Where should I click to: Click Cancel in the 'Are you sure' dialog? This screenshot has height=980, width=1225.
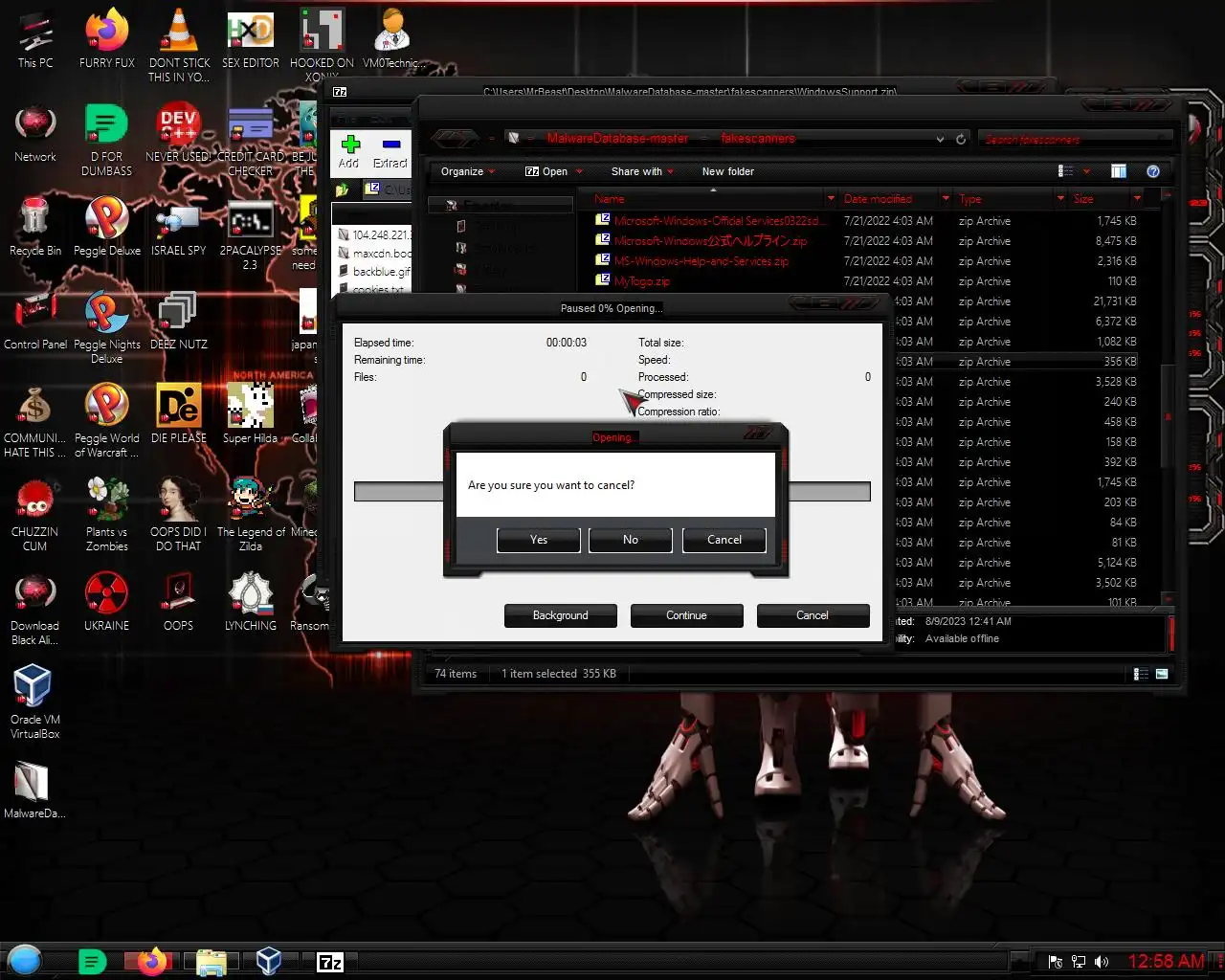[x=724, y=540]
